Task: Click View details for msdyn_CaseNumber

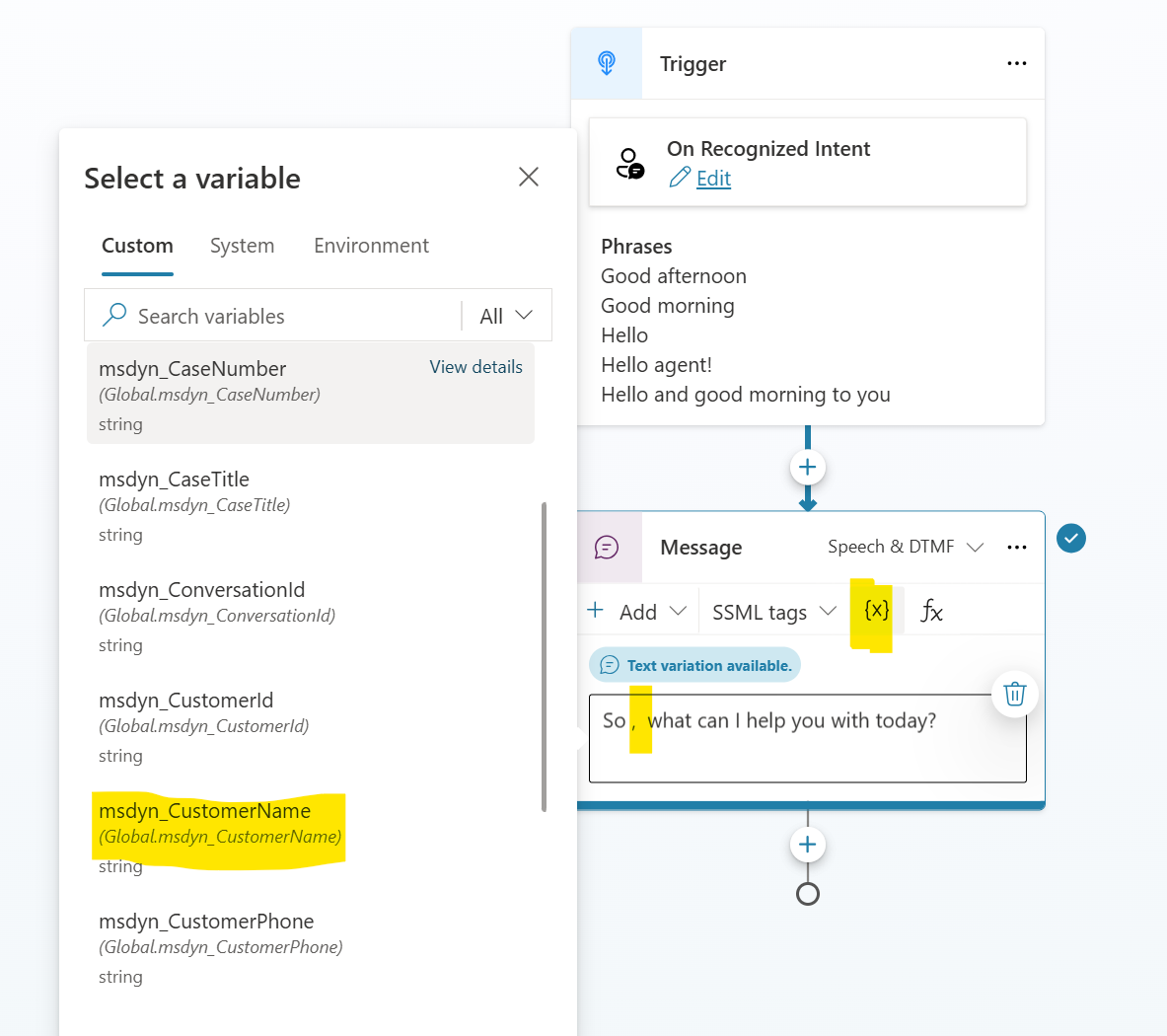Action: tap(475, 367)
